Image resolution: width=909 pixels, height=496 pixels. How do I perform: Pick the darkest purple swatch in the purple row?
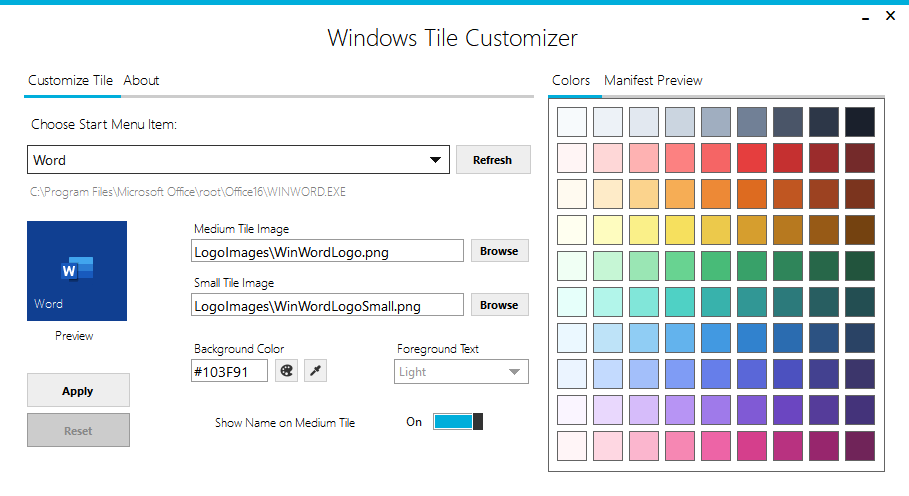pyautogui.click(x=860, y=409)
